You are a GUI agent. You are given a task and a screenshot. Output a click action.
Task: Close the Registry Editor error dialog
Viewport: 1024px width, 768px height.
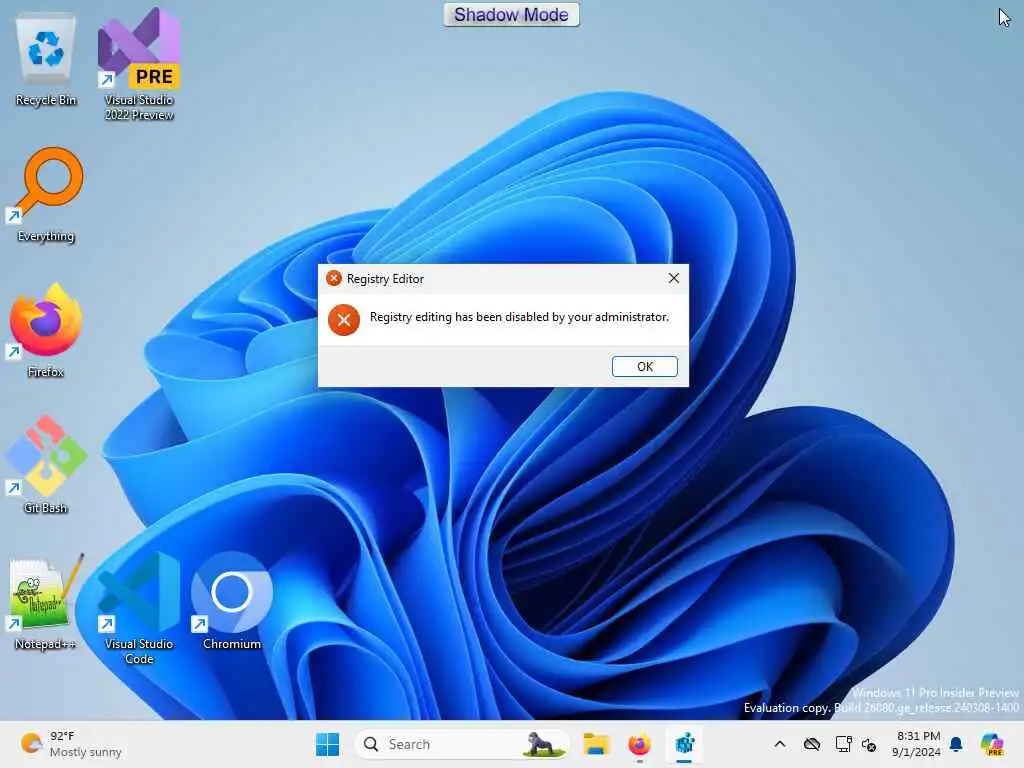tap(674, 278)
